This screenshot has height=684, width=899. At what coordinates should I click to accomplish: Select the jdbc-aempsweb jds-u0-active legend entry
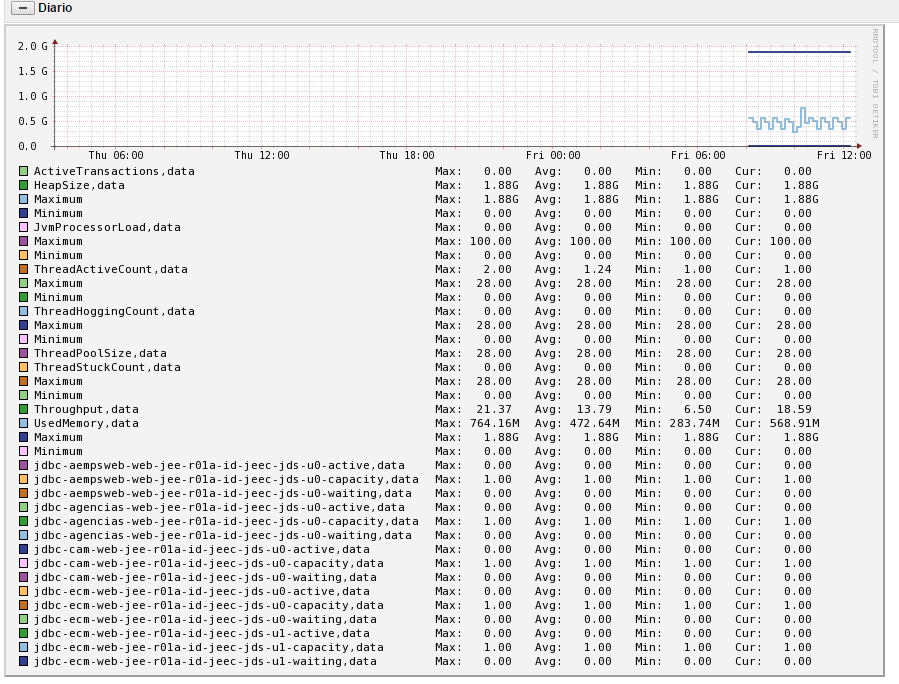[219, 466]
